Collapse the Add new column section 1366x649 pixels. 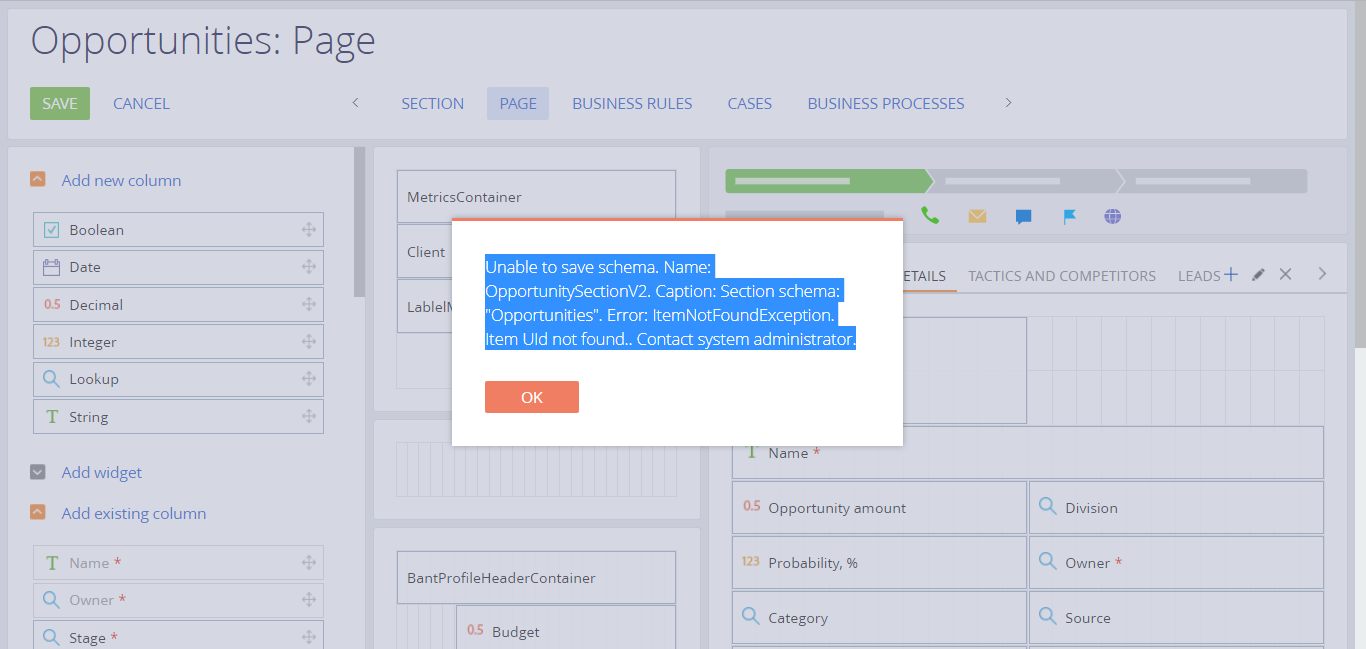38,180
